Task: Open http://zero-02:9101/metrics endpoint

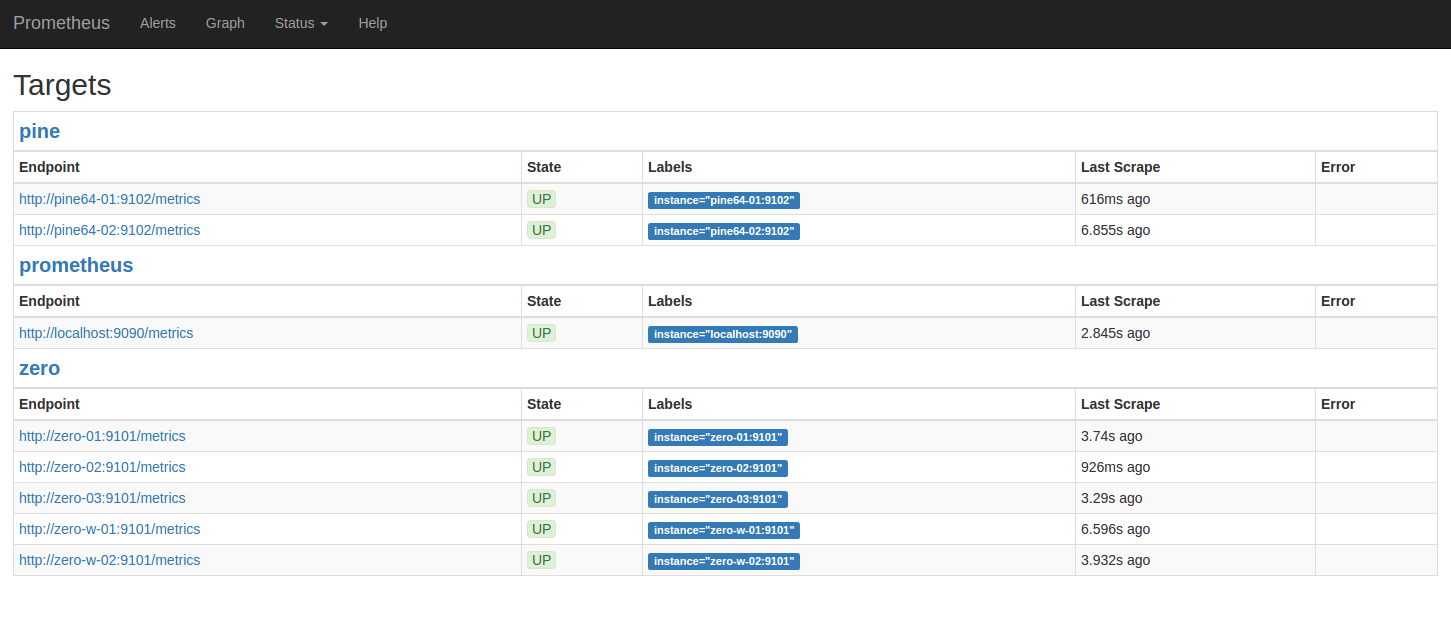Action: tap(102, 467)
